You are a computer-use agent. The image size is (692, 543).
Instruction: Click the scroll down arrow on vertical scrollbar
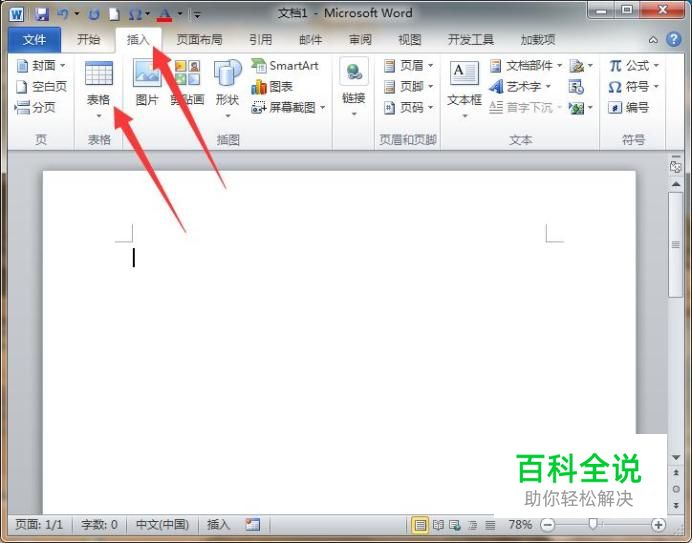[676, 458]
